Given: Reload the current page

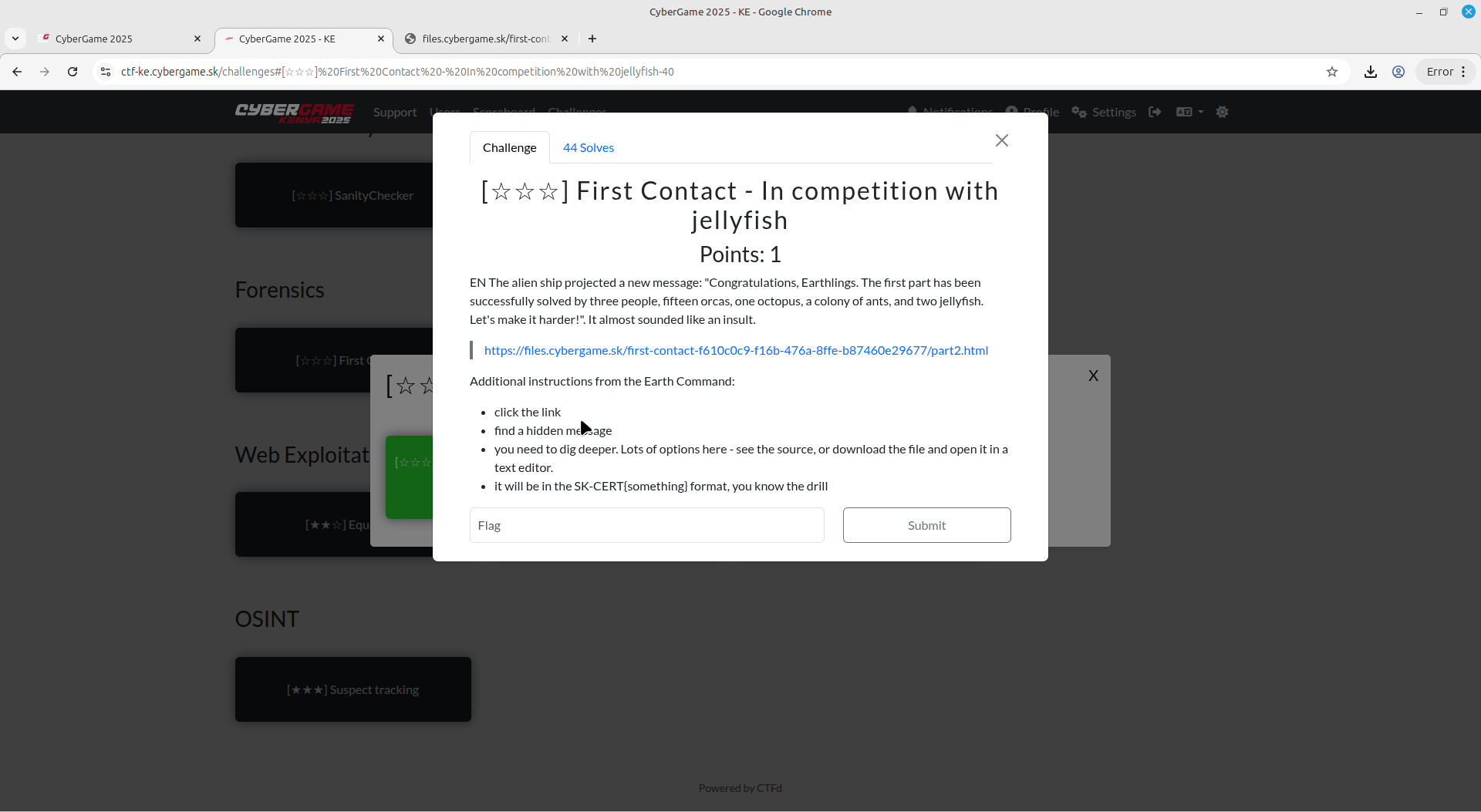Looking at the screenshot, I should [x=73, y=72].
